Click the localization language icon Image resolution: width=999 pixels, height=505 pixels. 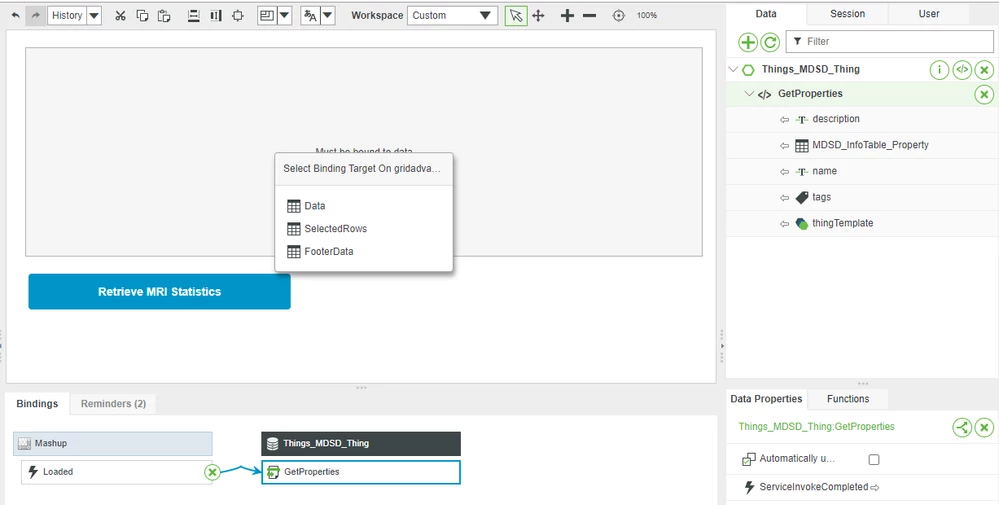pos(310,15)
